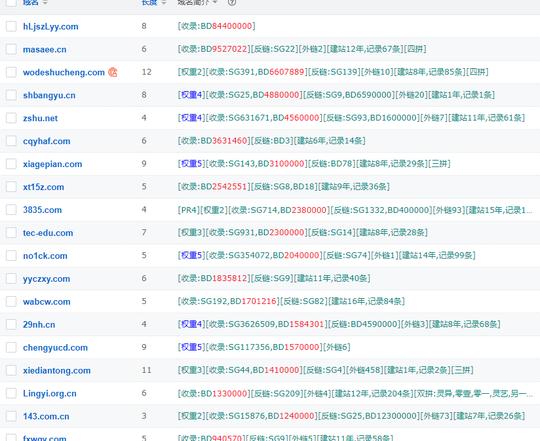Visit the xiagepian.com domain link
The height and width of the screenshot is (441, 540).
[52, 164]
